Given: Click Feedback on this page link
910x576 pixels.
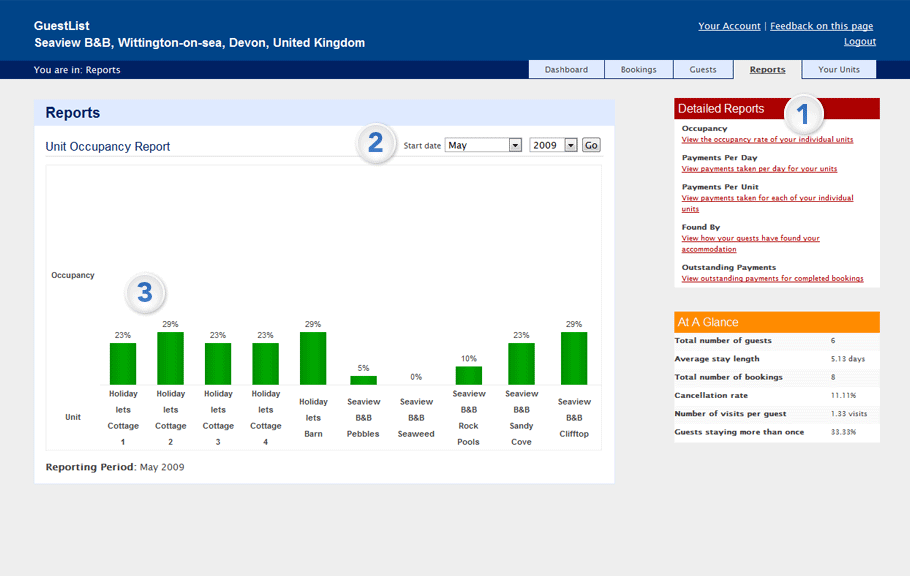Looking at the screenshot, I should coord(821,26).
